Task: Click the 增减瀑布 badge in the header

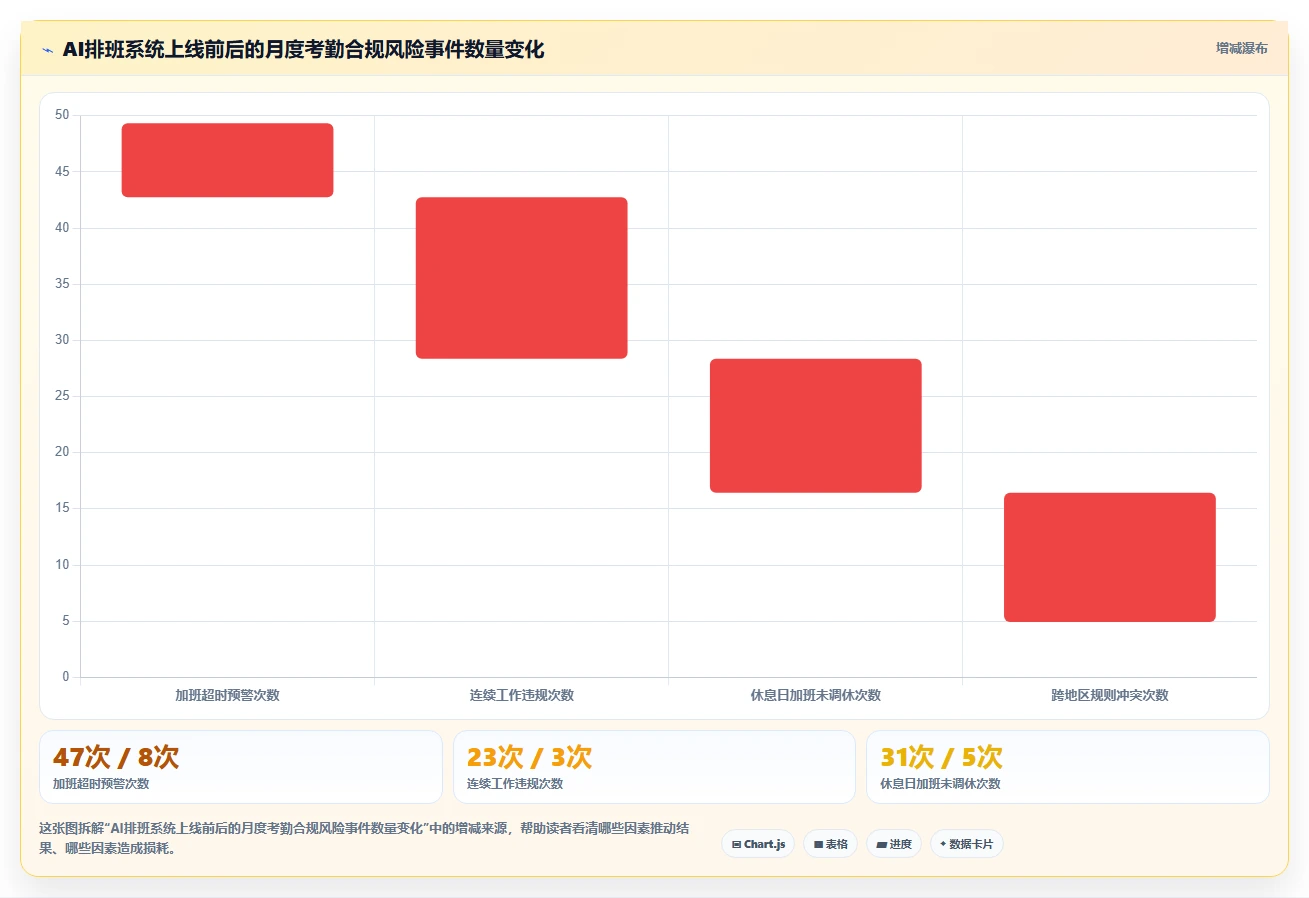Action: 1241,49
